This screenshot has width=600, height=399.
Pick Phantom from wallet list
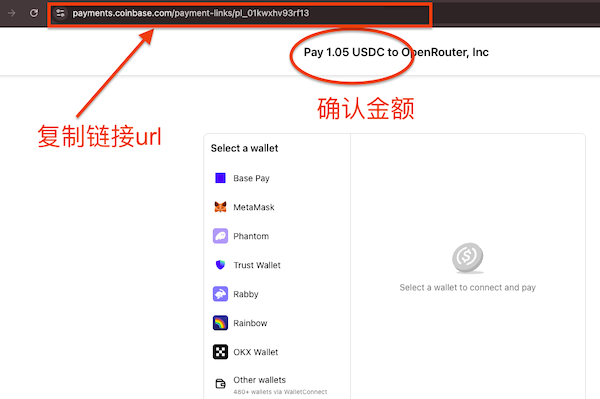pyautogui.click(x=251, y=236)
